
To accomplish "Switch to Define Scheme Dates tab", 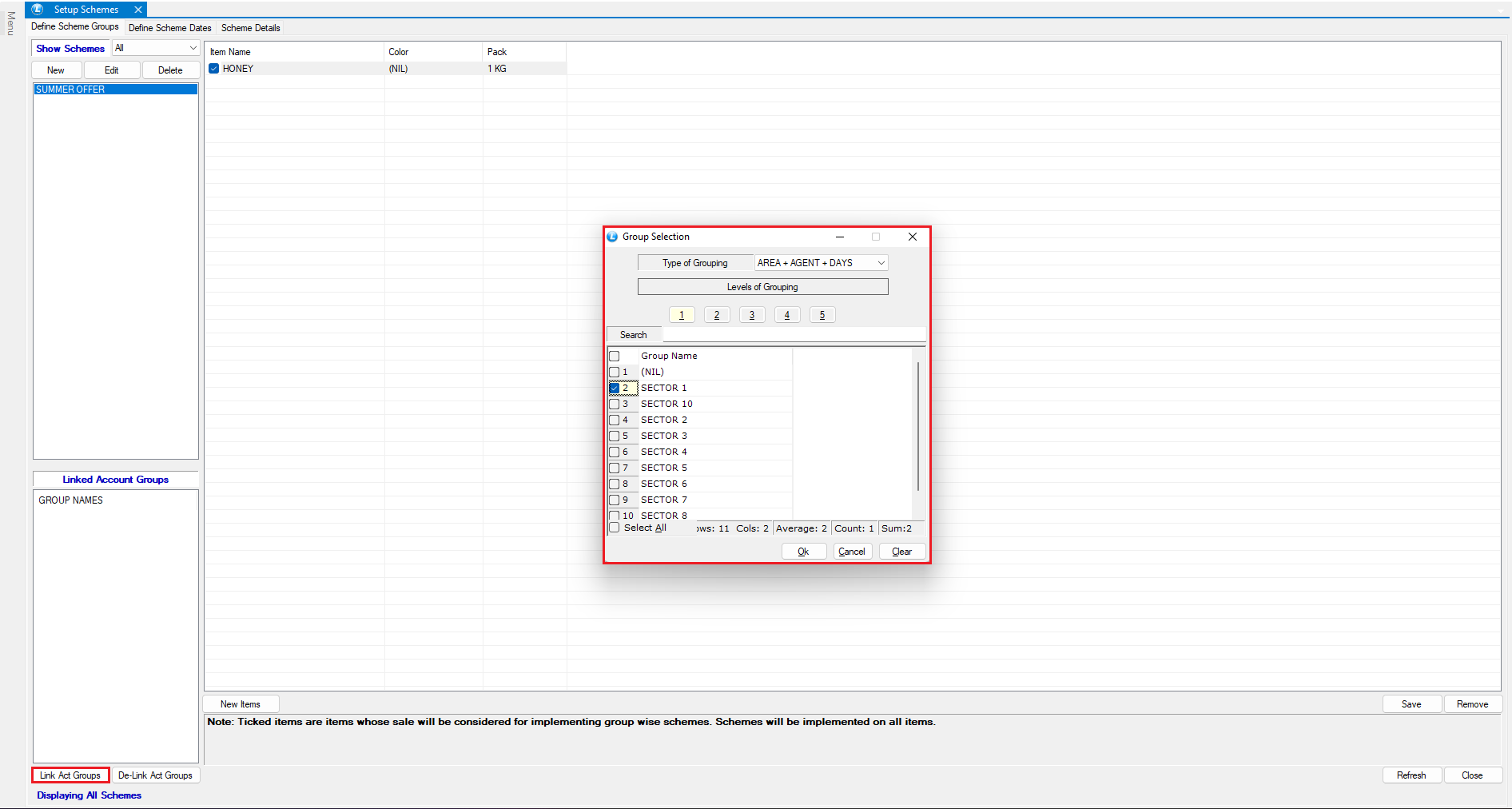I will (169, 28).
